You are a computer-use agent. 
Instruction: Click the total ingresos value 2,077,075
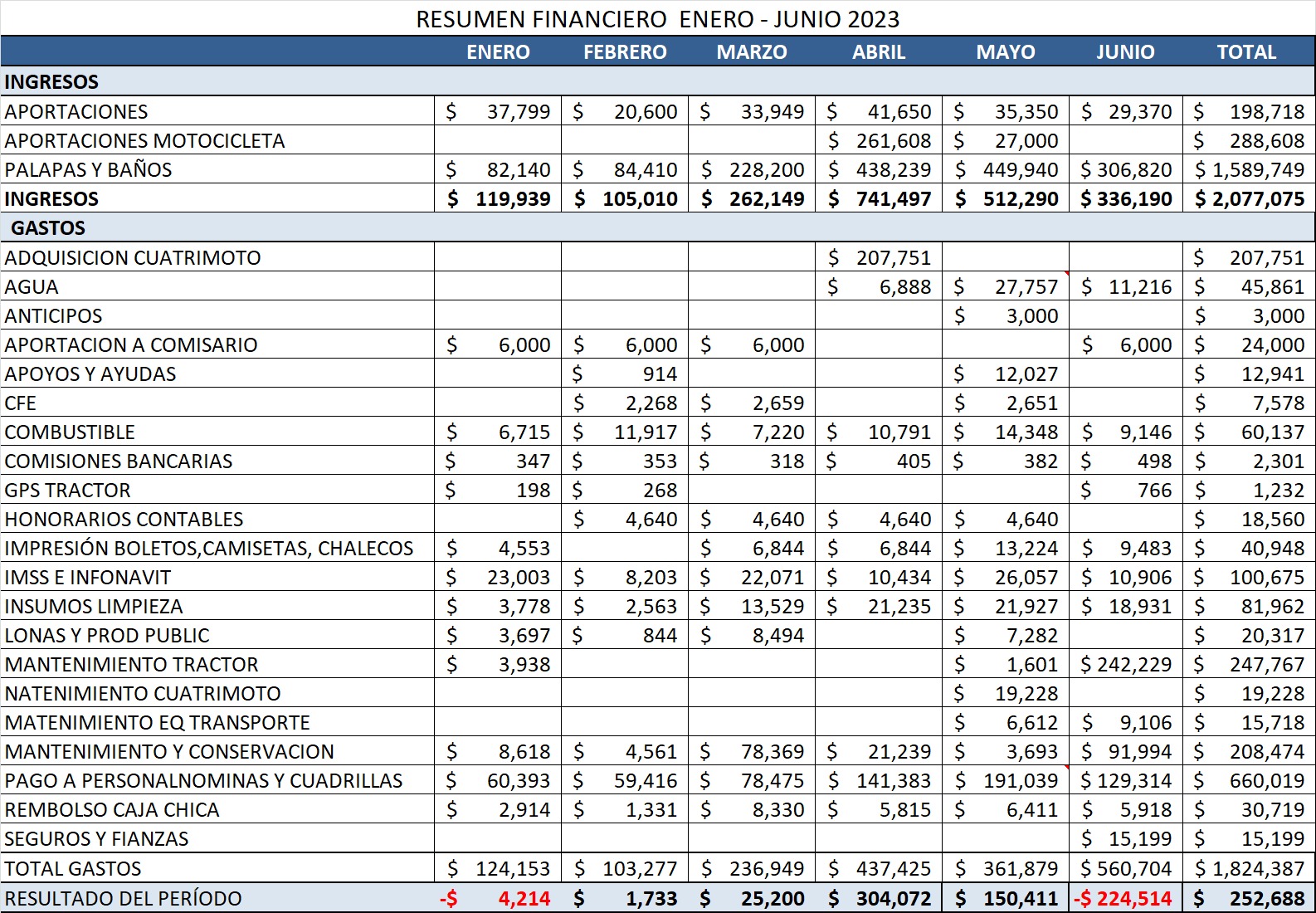1259,198
